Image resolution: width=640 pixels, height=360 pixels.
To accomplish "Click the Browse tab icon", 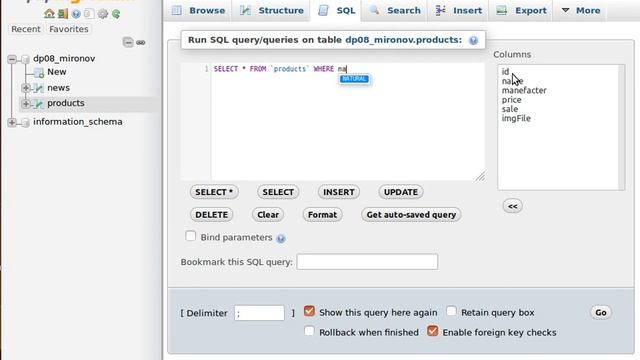I will [x=177, y=10].
